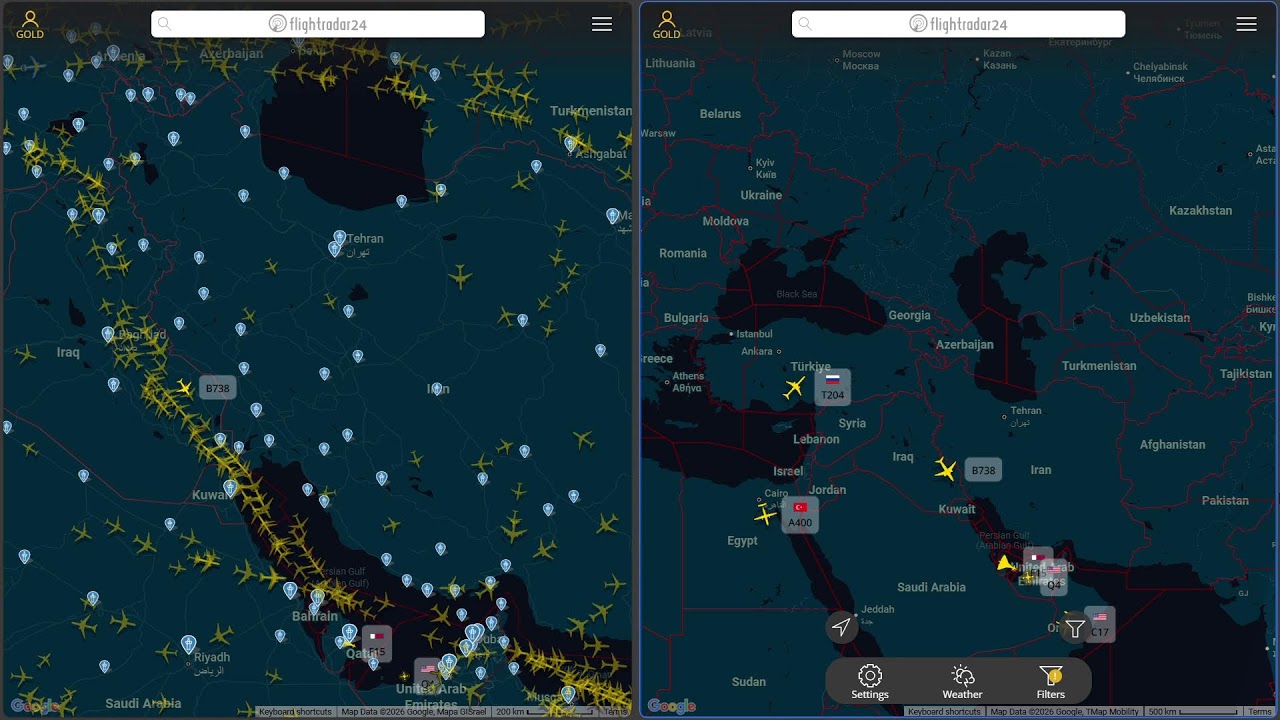Click the Jeddah city label
Screen dimensions: 1280x720
(x=877, y=609)
